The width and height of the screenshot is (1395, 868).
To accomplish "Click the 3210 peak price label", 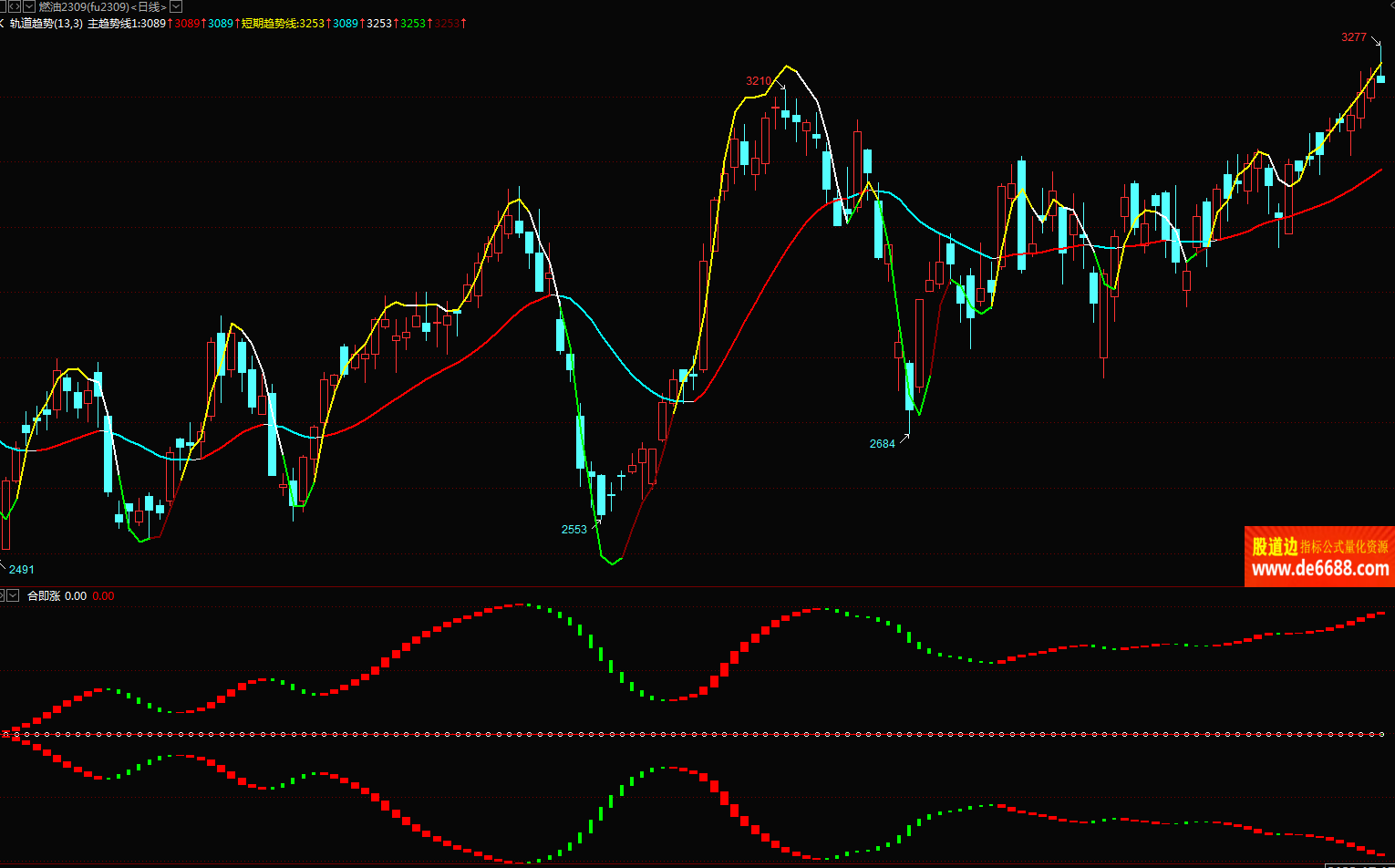I will point(759,81).
